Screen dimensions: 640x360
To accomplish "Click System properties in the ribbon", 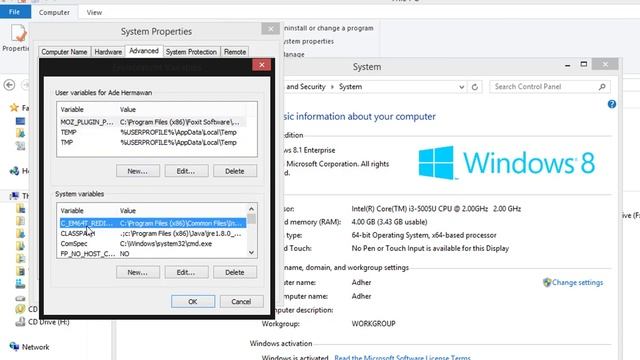I will tap(308, 41).
